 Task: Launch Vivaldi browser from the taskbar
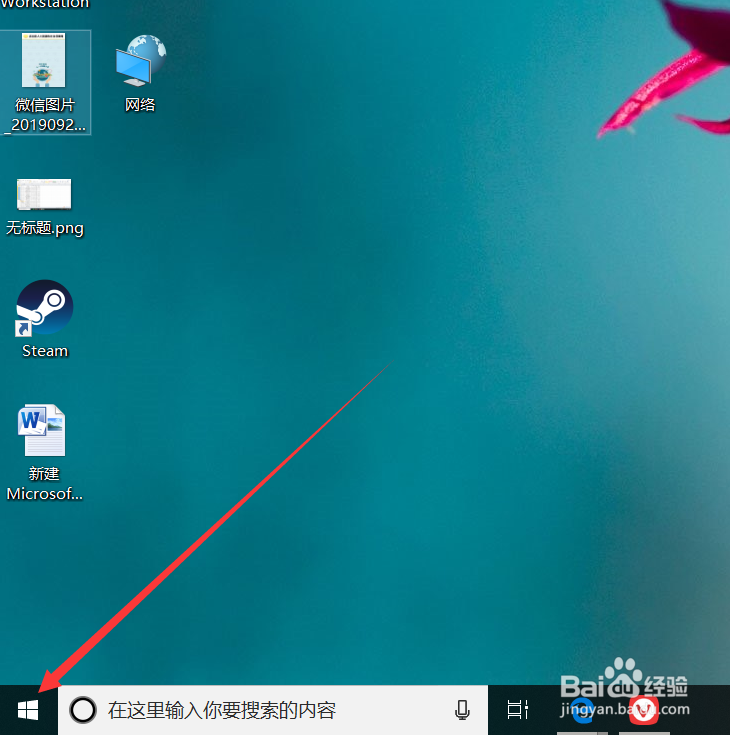click(x=643, y=710)
